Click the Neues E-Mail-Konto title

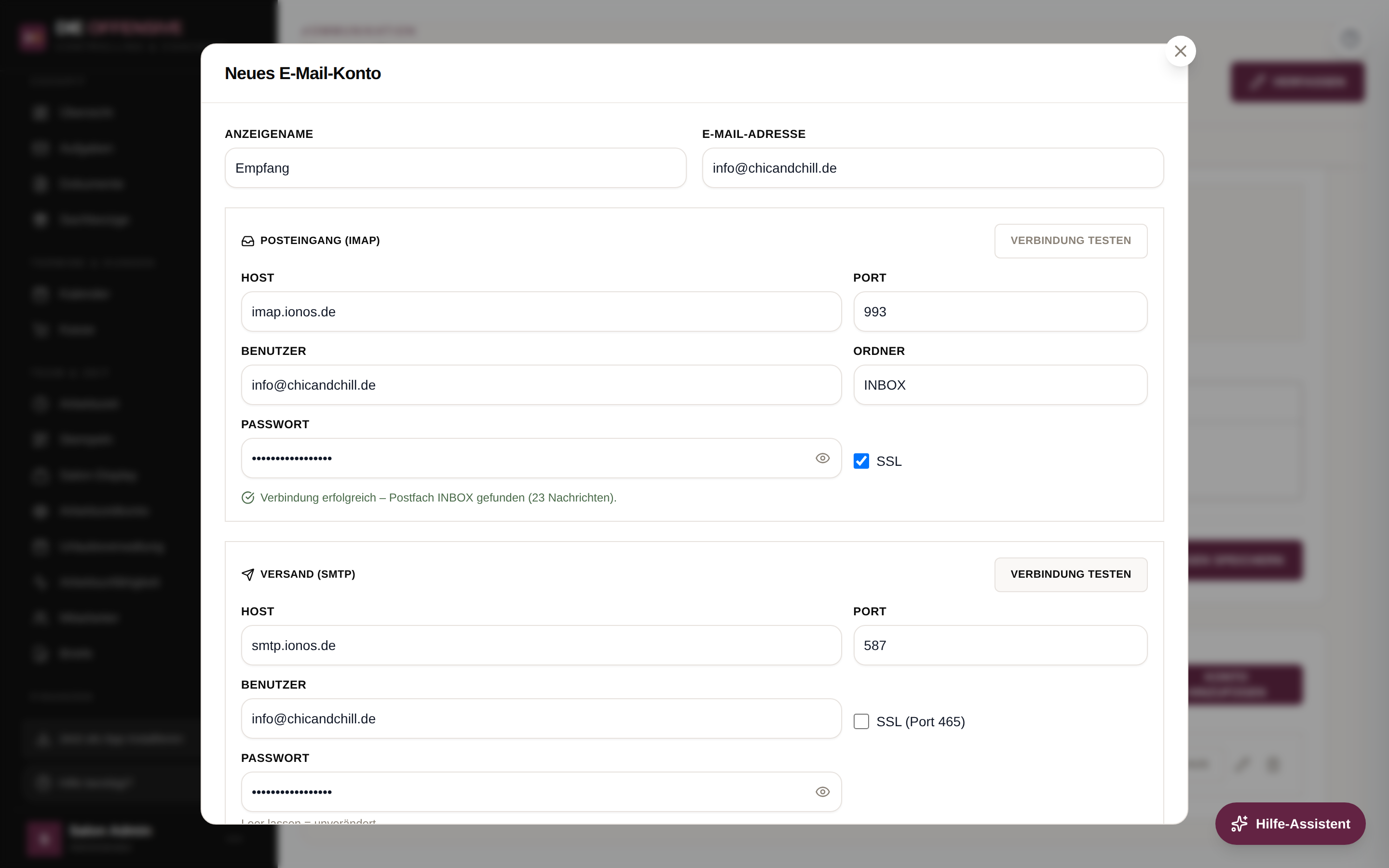302,73
